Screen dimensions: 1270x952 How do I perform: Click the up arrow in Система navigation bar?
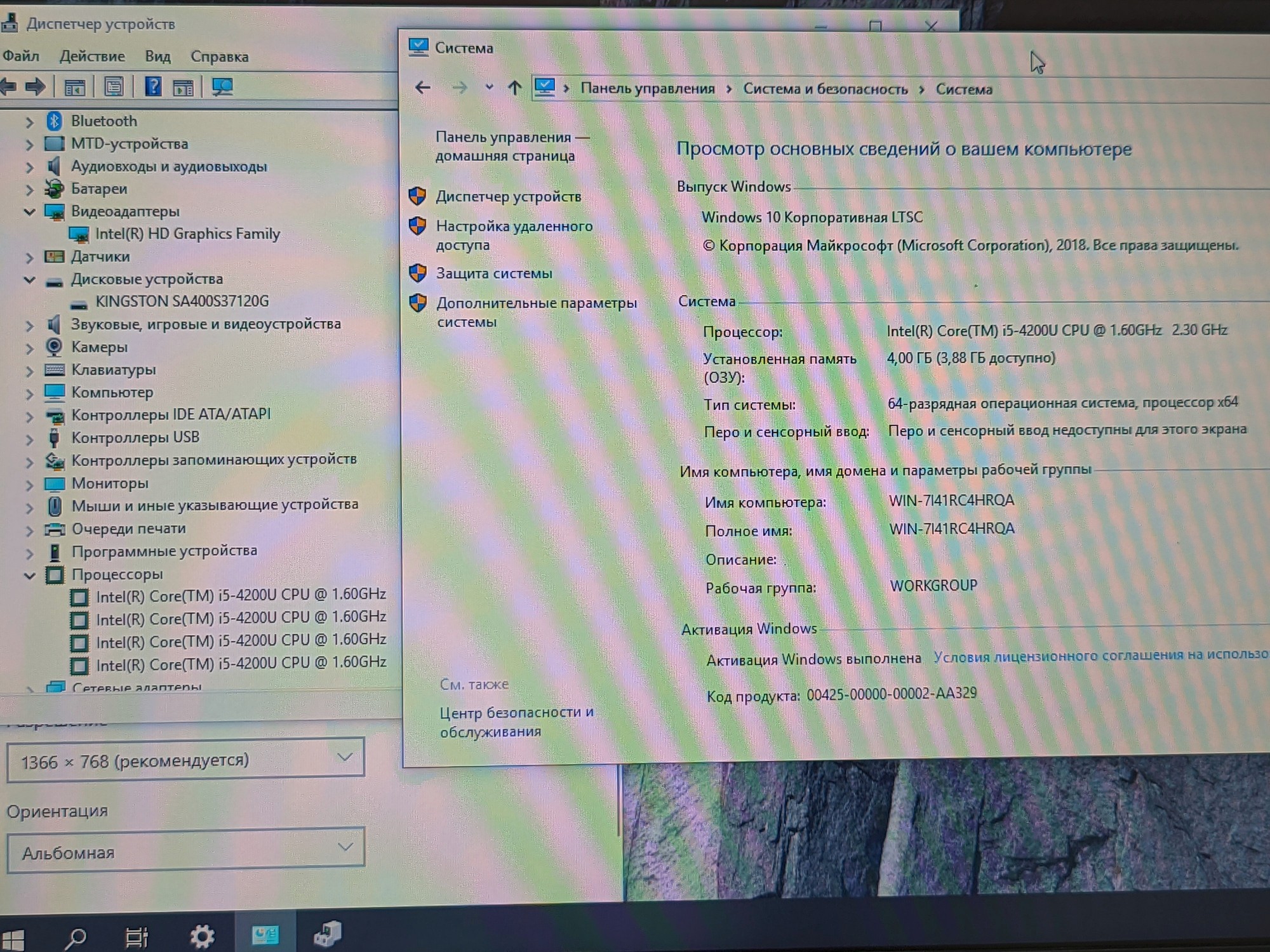click(515, 88)
